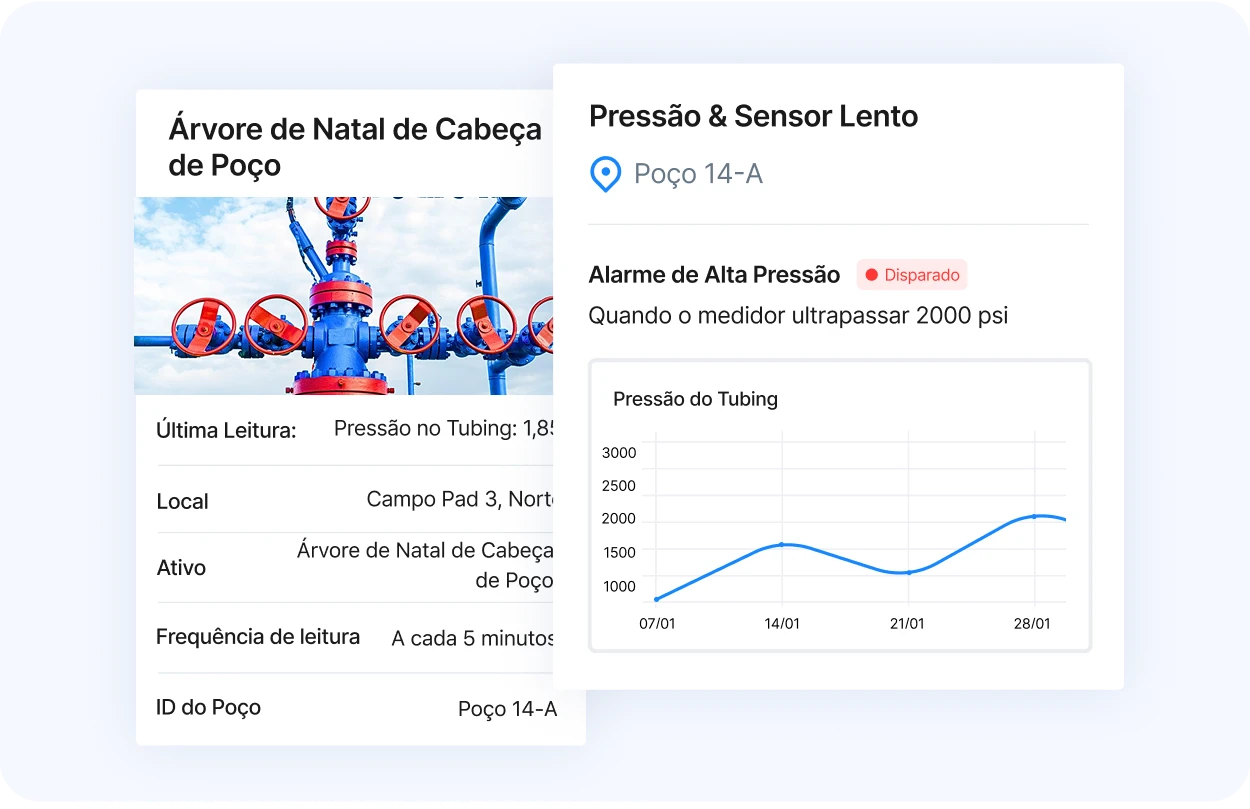Click the chart data point at 28/01
Screen dimensions: 1250x809
pyautogui.click(x=1034, y=516)
